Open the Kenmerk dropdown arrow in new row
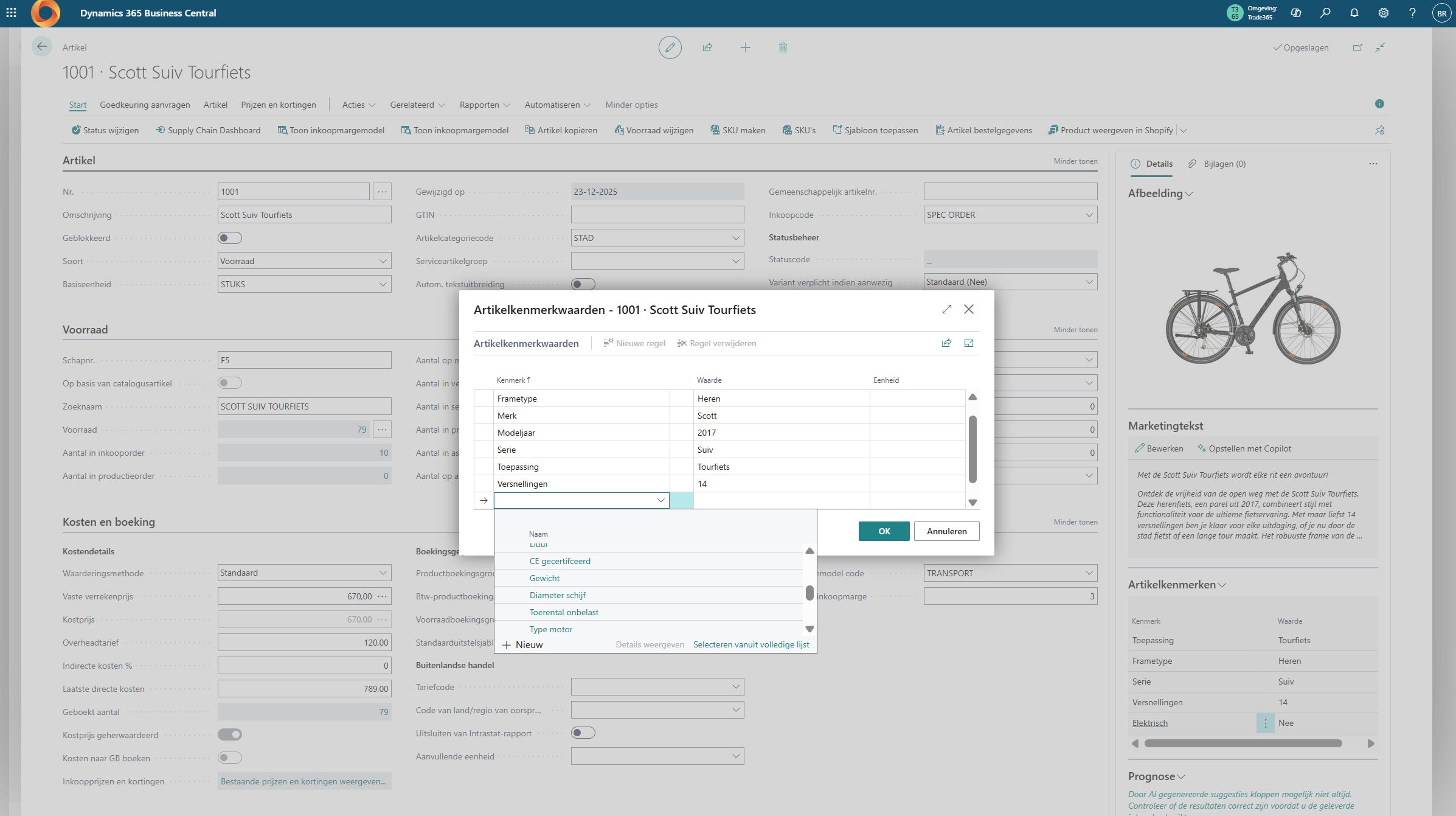 pyautogui.click(x=660, y=500)
